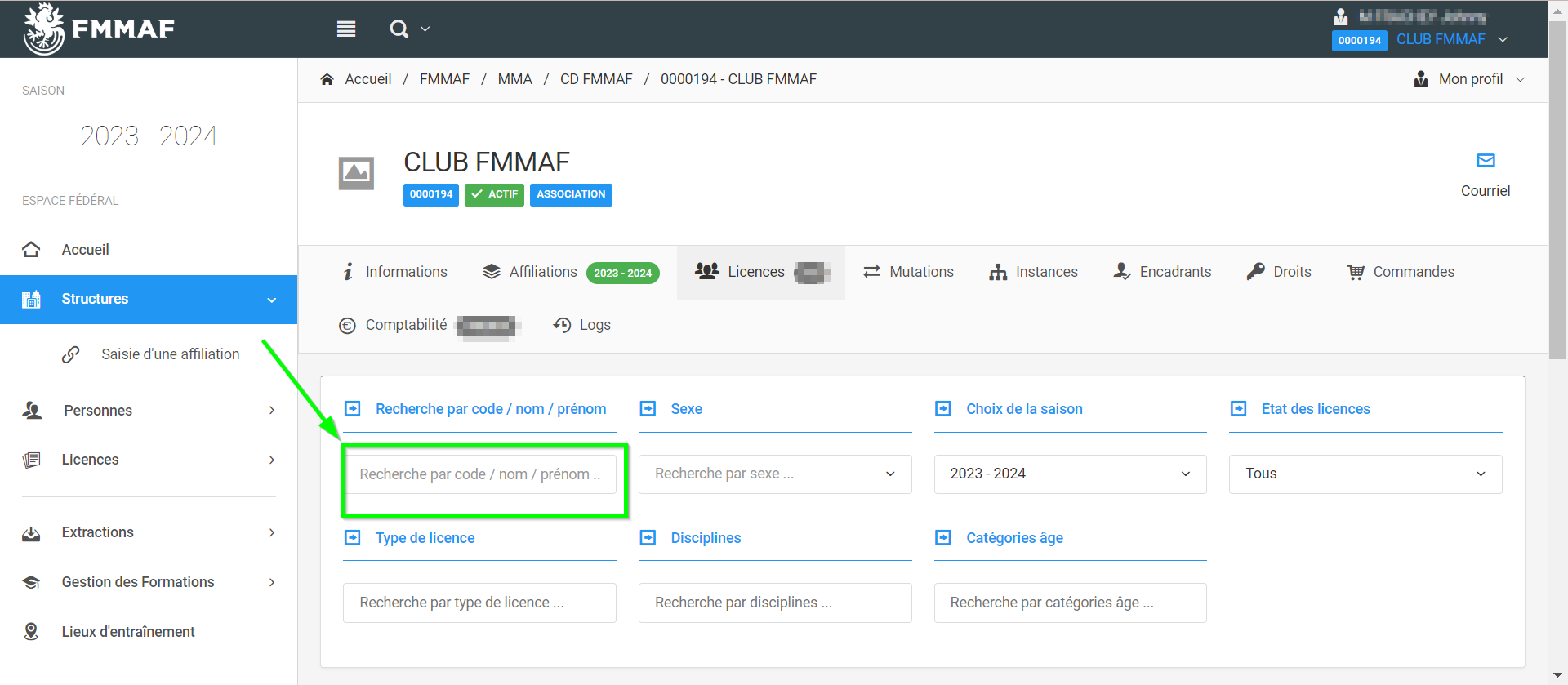Viewport: 1568px width, 685px height.
Task: Click arrow icon beside Etat des licences
Action: (x=1239, y=409)
